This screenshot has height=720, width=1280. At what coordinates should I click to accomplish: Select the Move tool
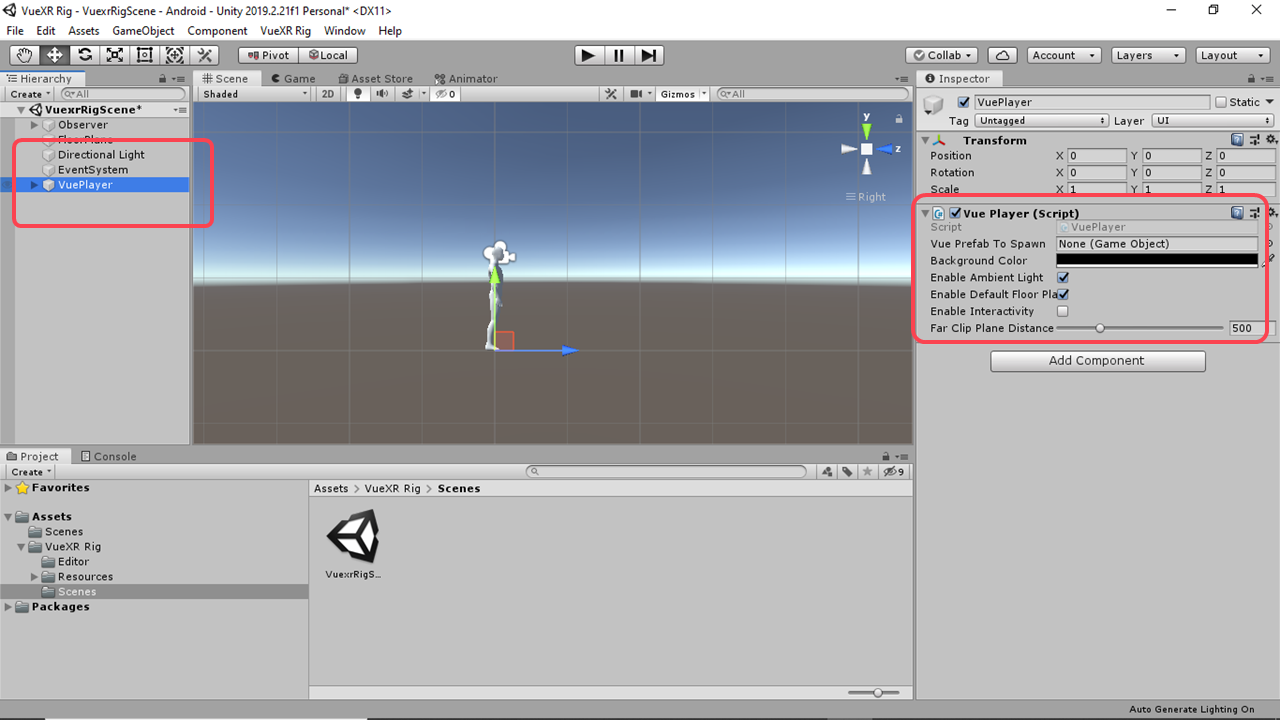[x=54, y=55]
